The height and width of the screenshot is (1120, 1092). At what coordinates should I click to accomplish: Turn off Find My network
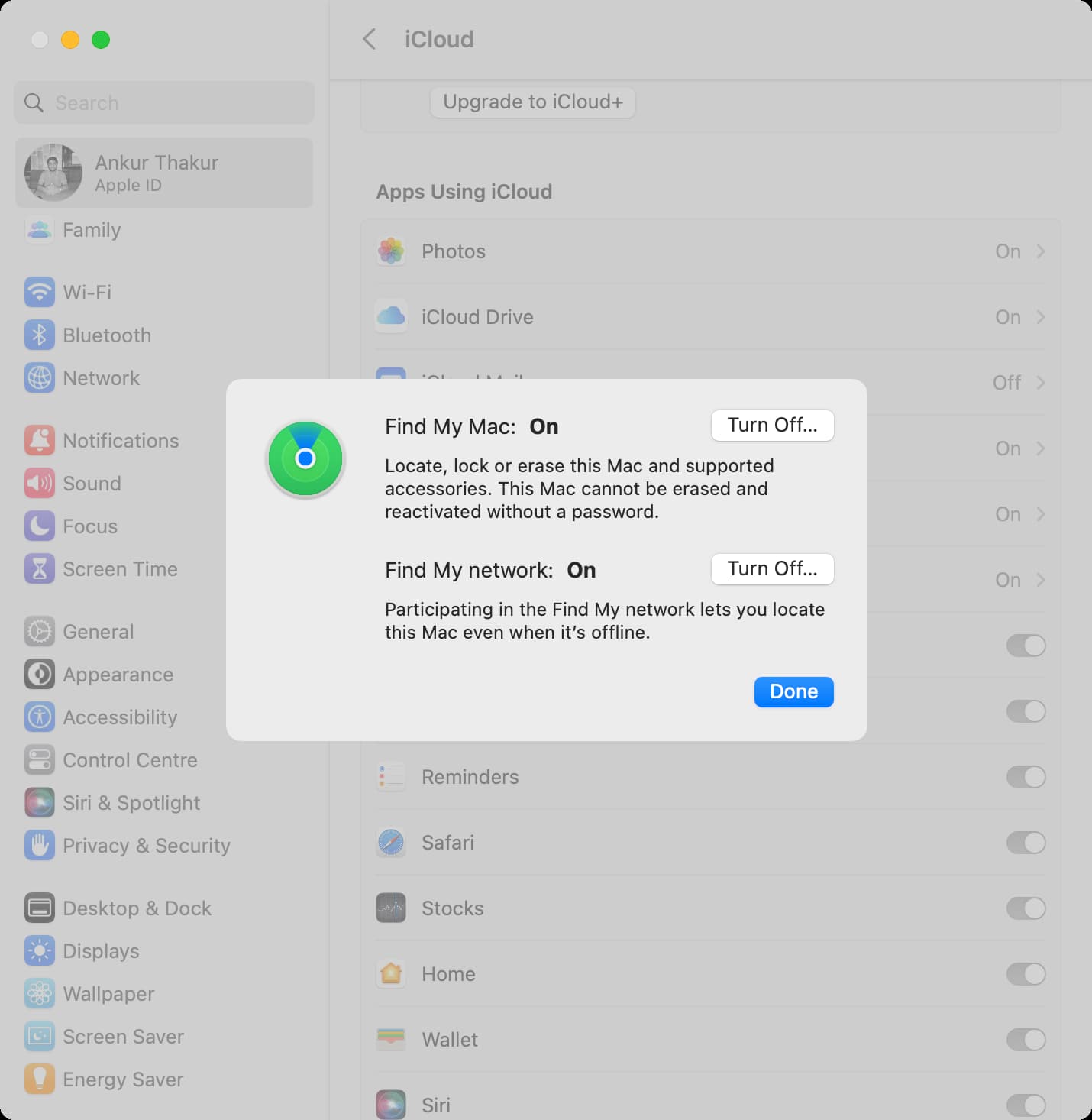point(772,569)
